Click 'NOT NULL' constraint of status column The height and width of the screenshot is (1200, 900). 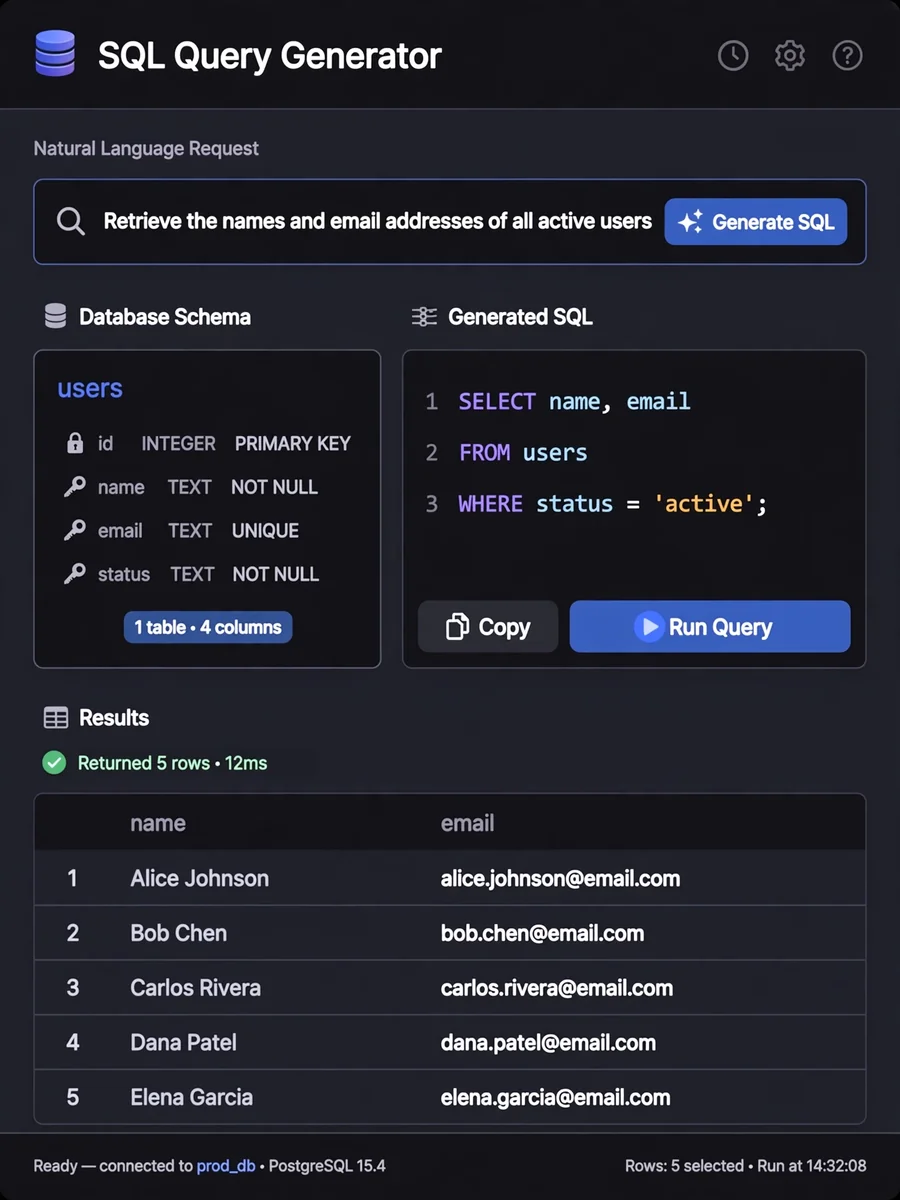tap(276, 574)
